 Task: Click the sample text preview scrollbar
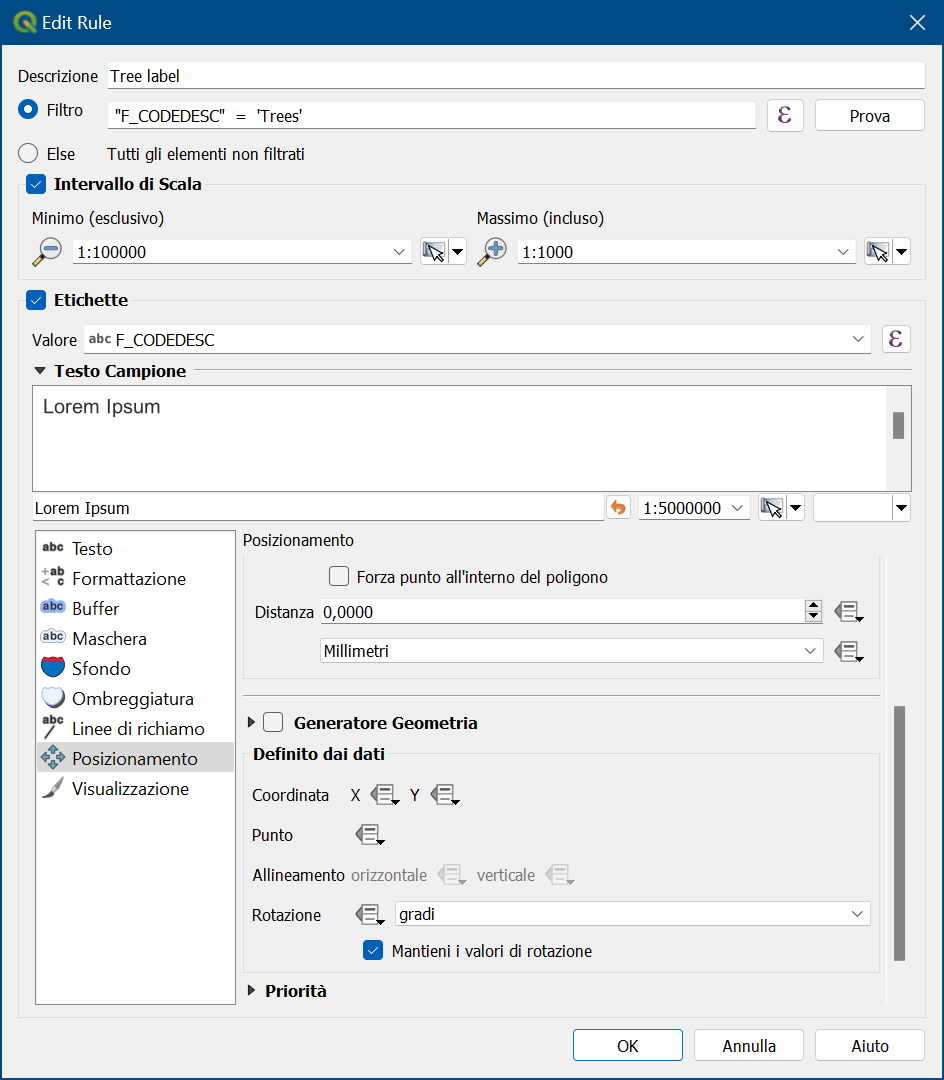tap(898, 425)
